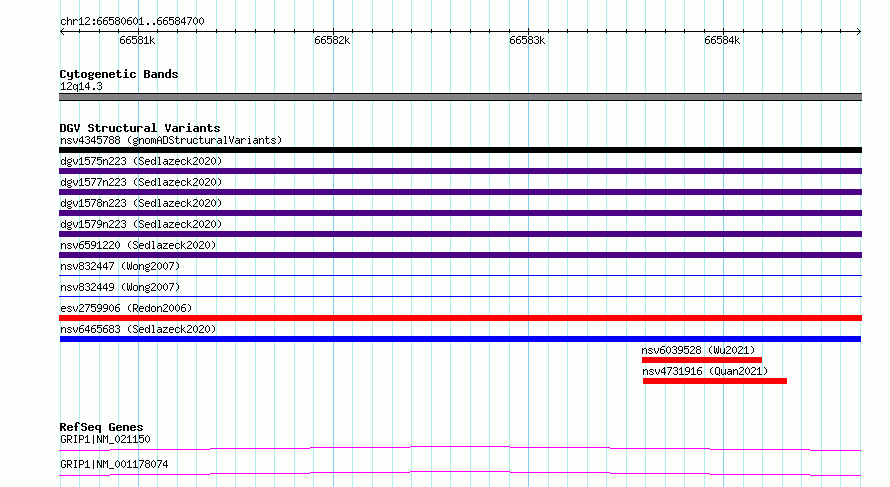Click the GRIP1|NM_001178074 transcript label
The width and height of the screenshot is (890, 487).
click(x=114, y=464)
